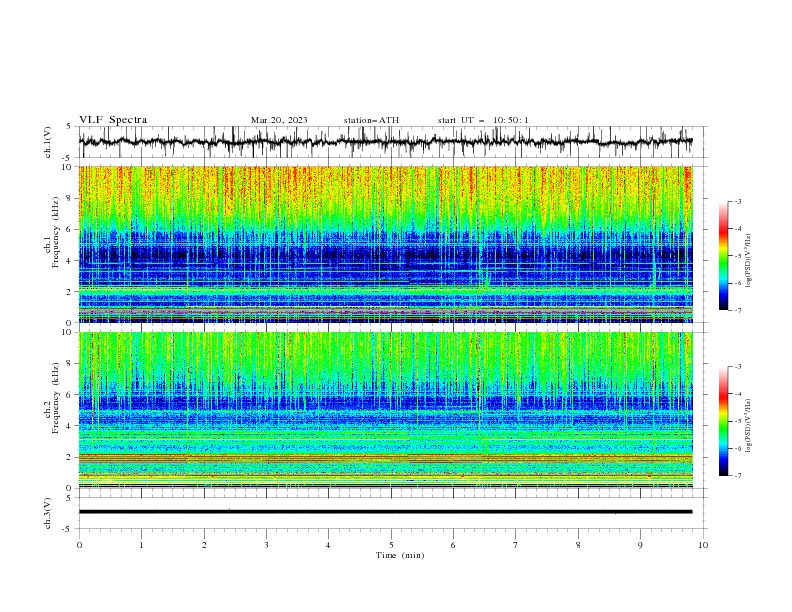The width and height of the screenshot is (792, 612).
Task: Click the "VLF Spectra" title text
Action: (x=113, y=120)
